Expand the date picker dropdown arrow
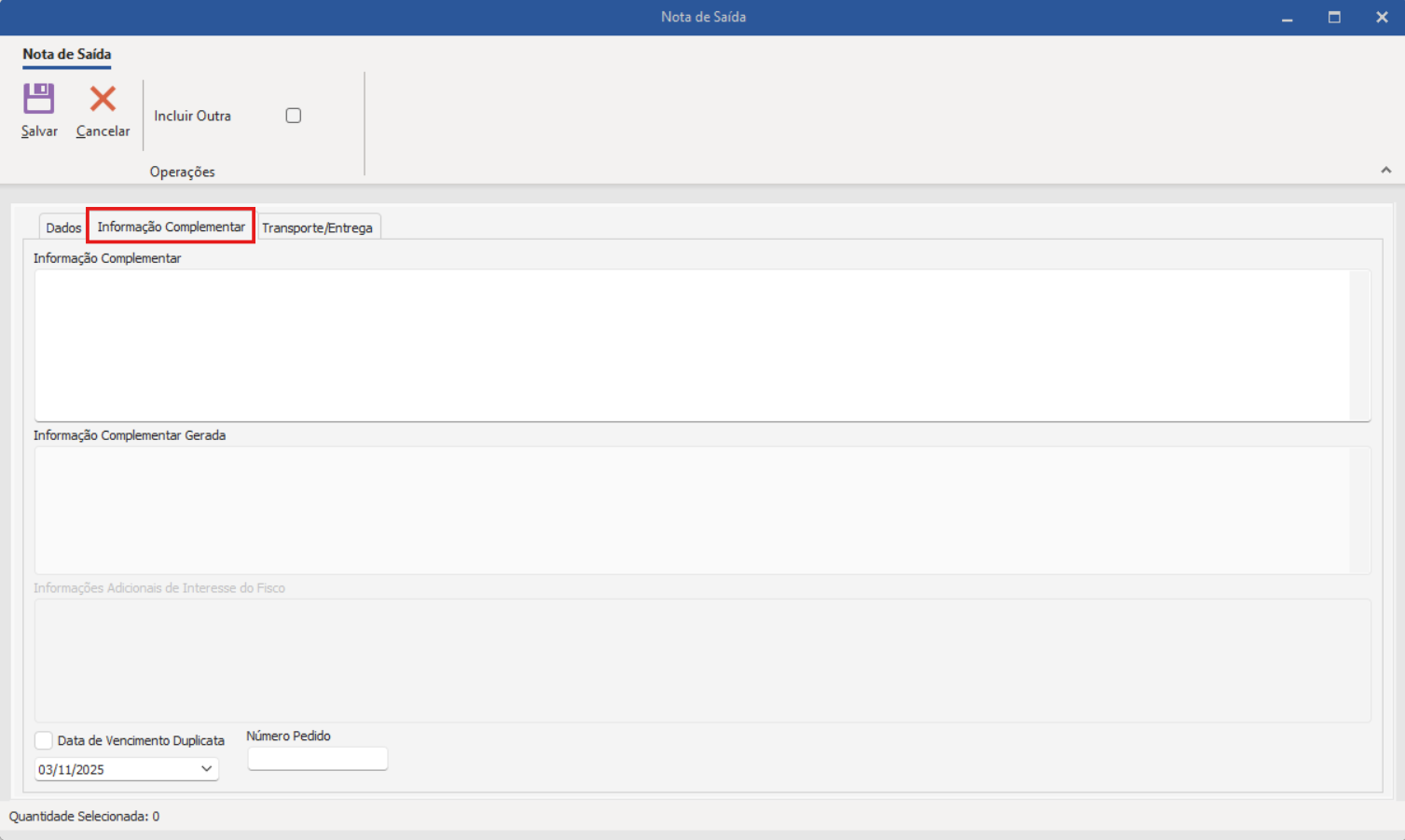 [206, 769]
